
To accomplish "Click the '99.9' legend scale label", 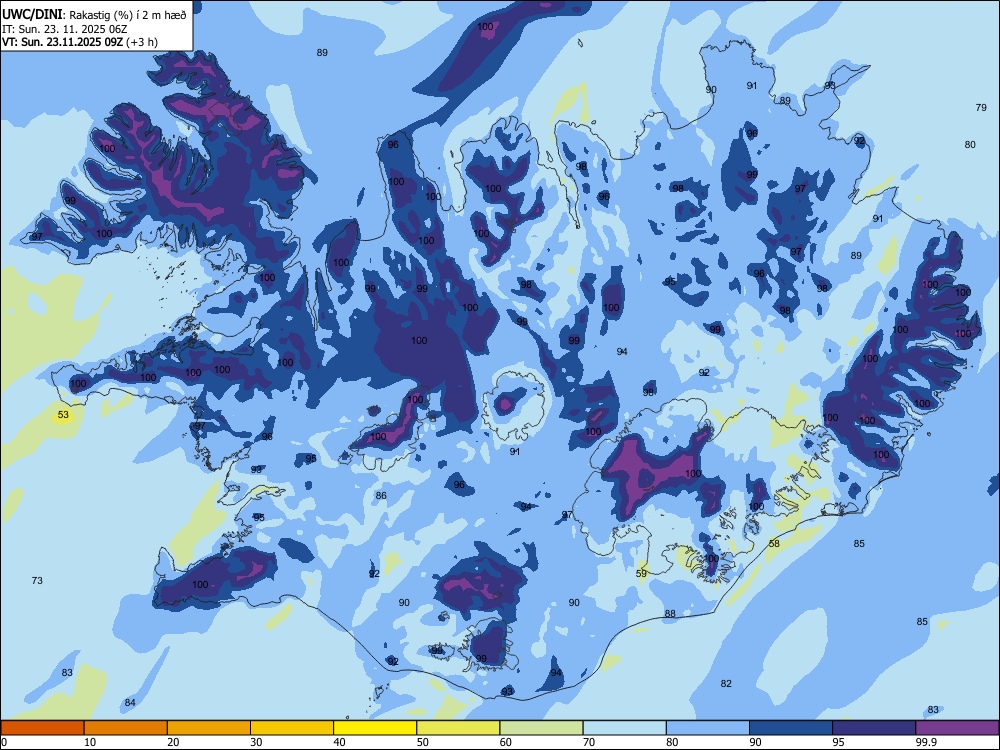I will pyautogui.click(x=926, y=742).
